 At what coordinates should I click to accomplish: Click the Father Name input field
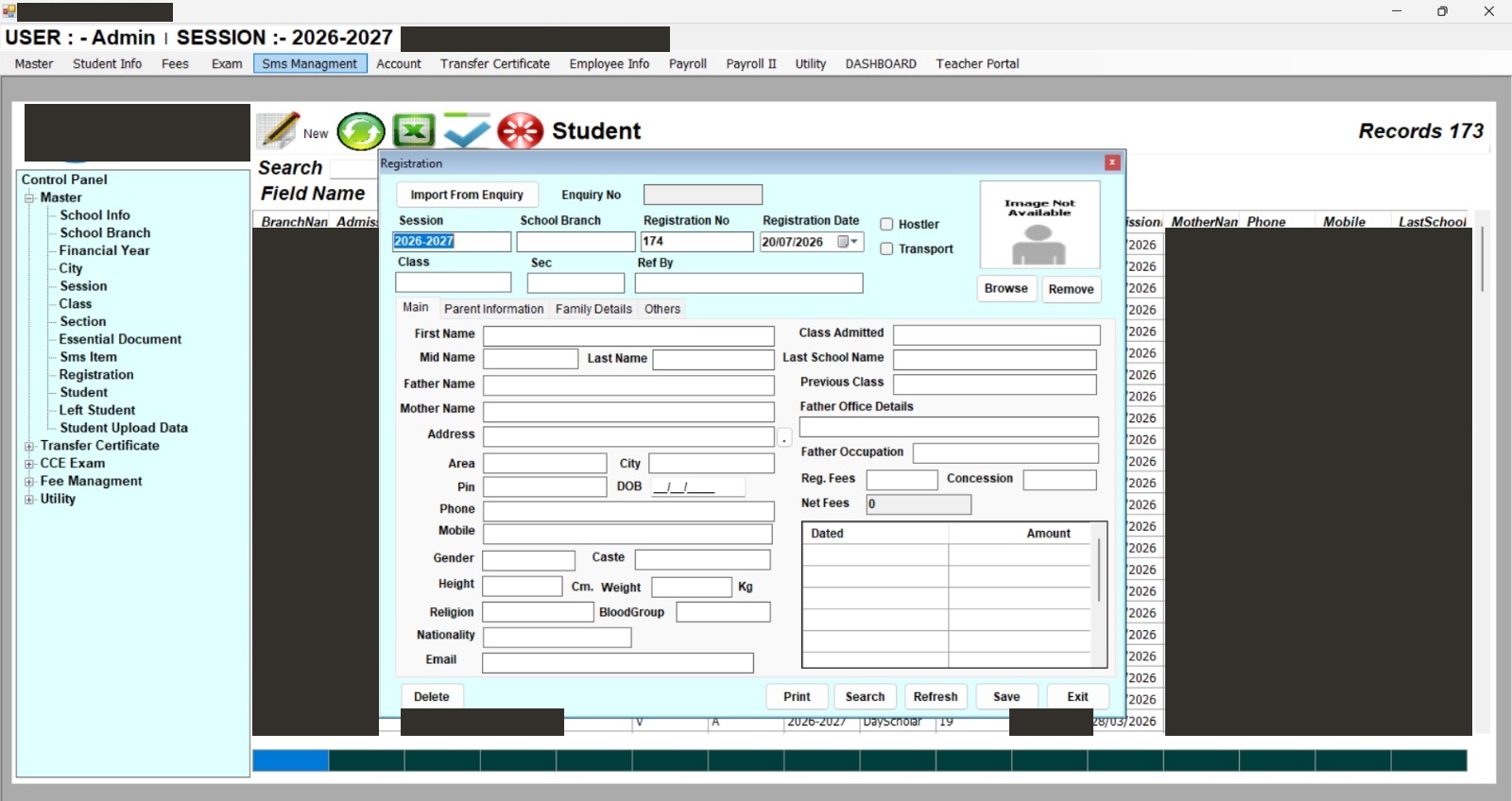[x=628, y=385]
